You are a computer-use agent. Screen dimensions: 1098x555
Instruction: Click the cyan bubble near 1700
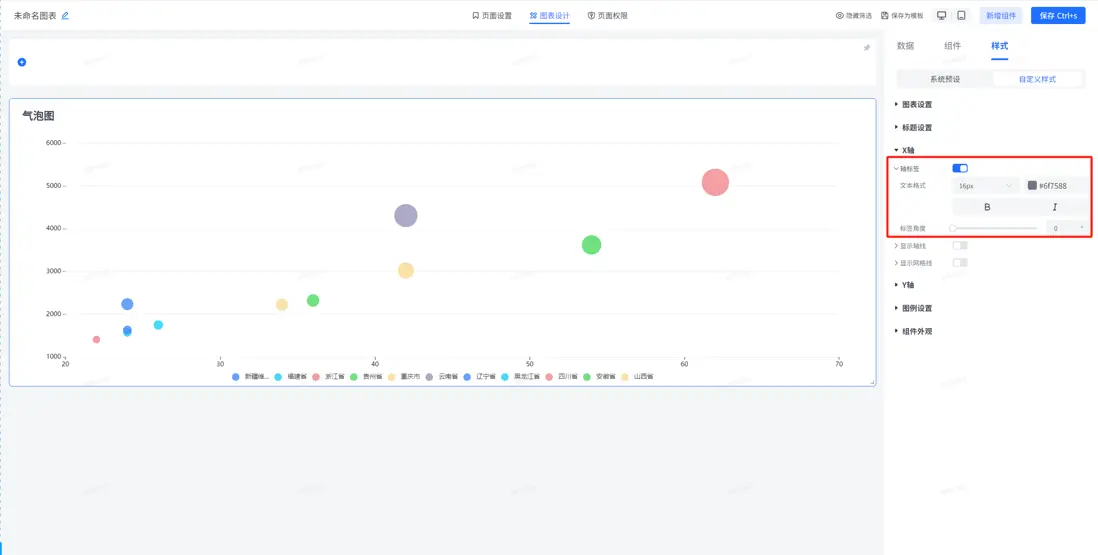[158, 325]
